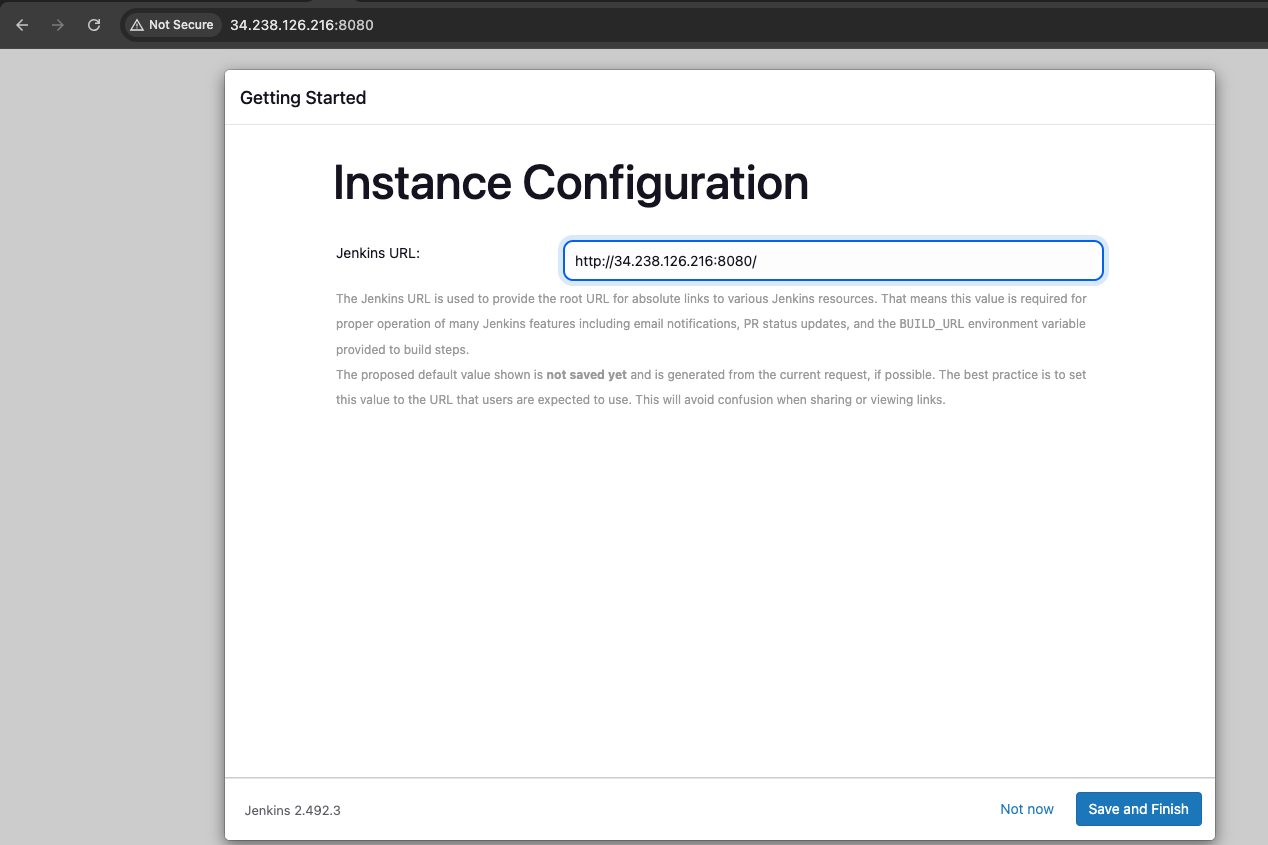The image size is (1268, 845).
Task: Skip setup with the Not now link
Action: tap(1027, 809)
